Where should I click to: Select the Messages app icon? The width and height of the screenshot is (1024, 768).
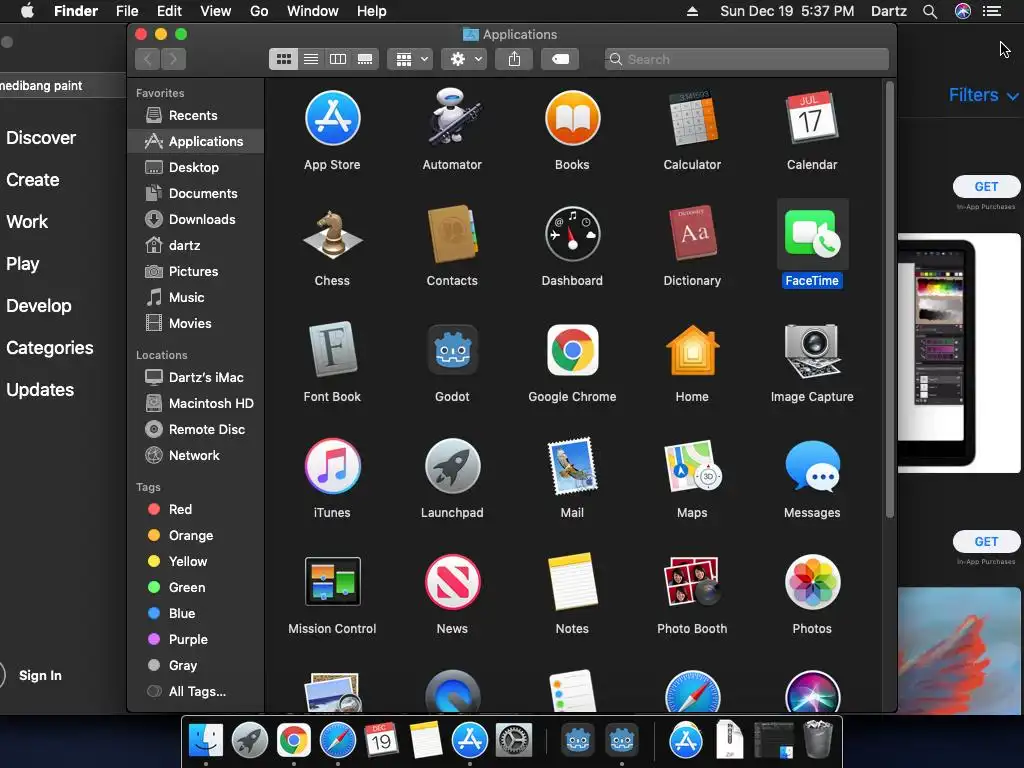[812, 466]
